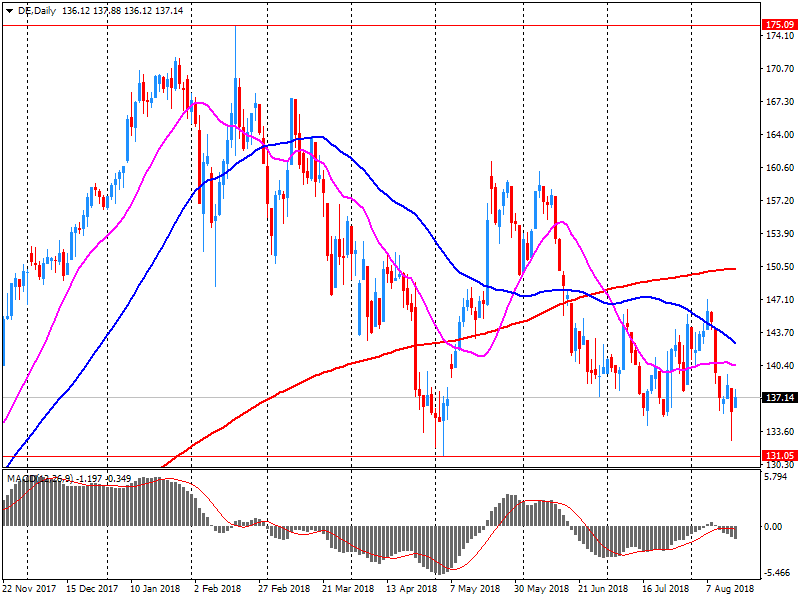Click the 22 Nov 2017 date label
The height and width of the screenshot is (600, 800).
pyautogui.click(x=29, y=589)
